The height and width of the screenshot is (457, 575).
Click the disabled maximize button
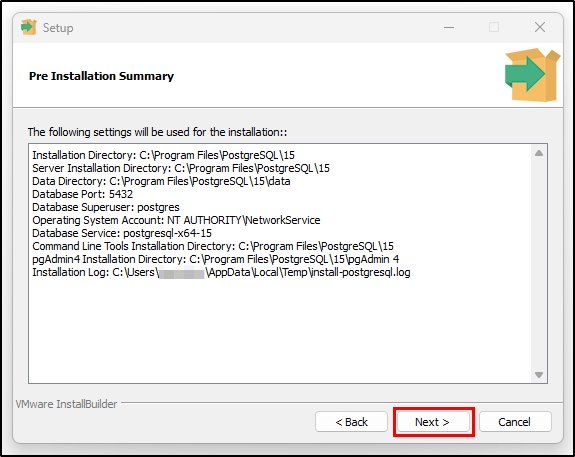(x=494, y=27)
